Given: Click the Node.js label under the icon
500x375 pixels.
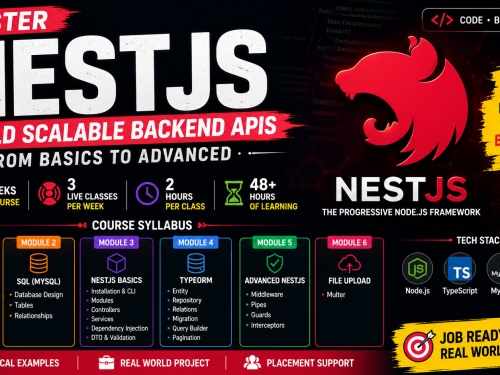Looking at the screenshot, I should [417, 291].
